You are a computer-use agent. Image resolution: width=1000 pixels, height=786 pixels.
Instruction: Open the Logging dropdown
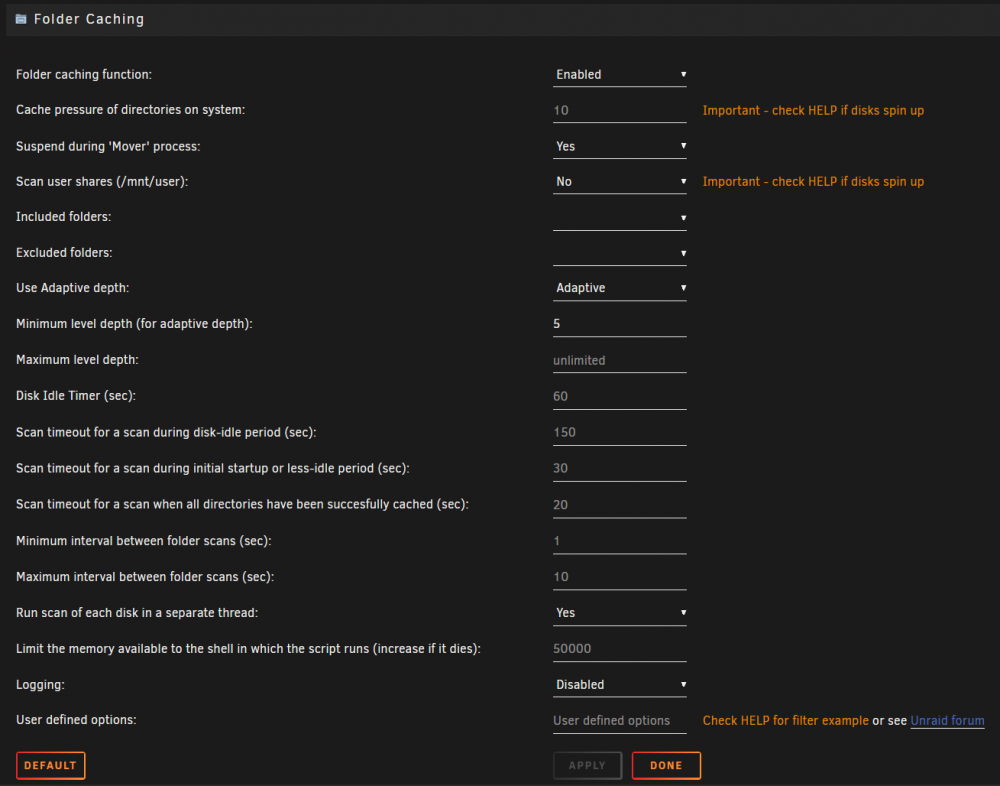tap(619, 685)
